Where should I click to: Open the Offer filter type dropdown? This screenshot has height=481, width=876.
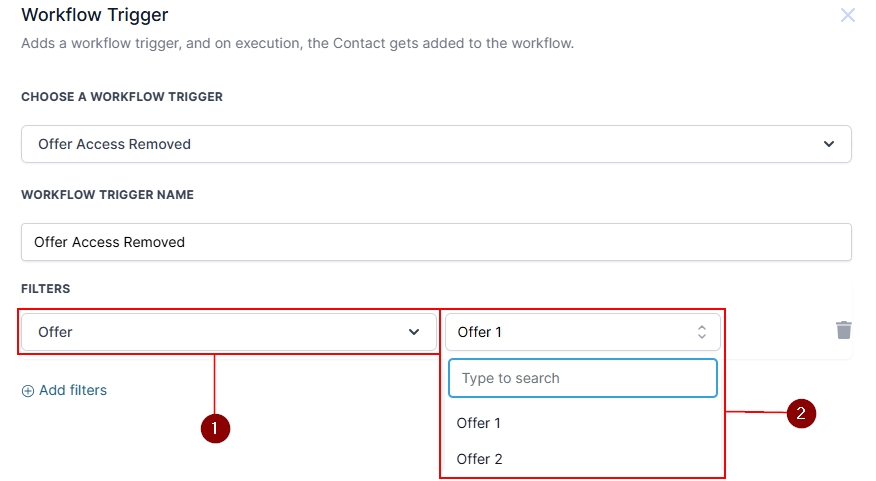click(228, 332)
